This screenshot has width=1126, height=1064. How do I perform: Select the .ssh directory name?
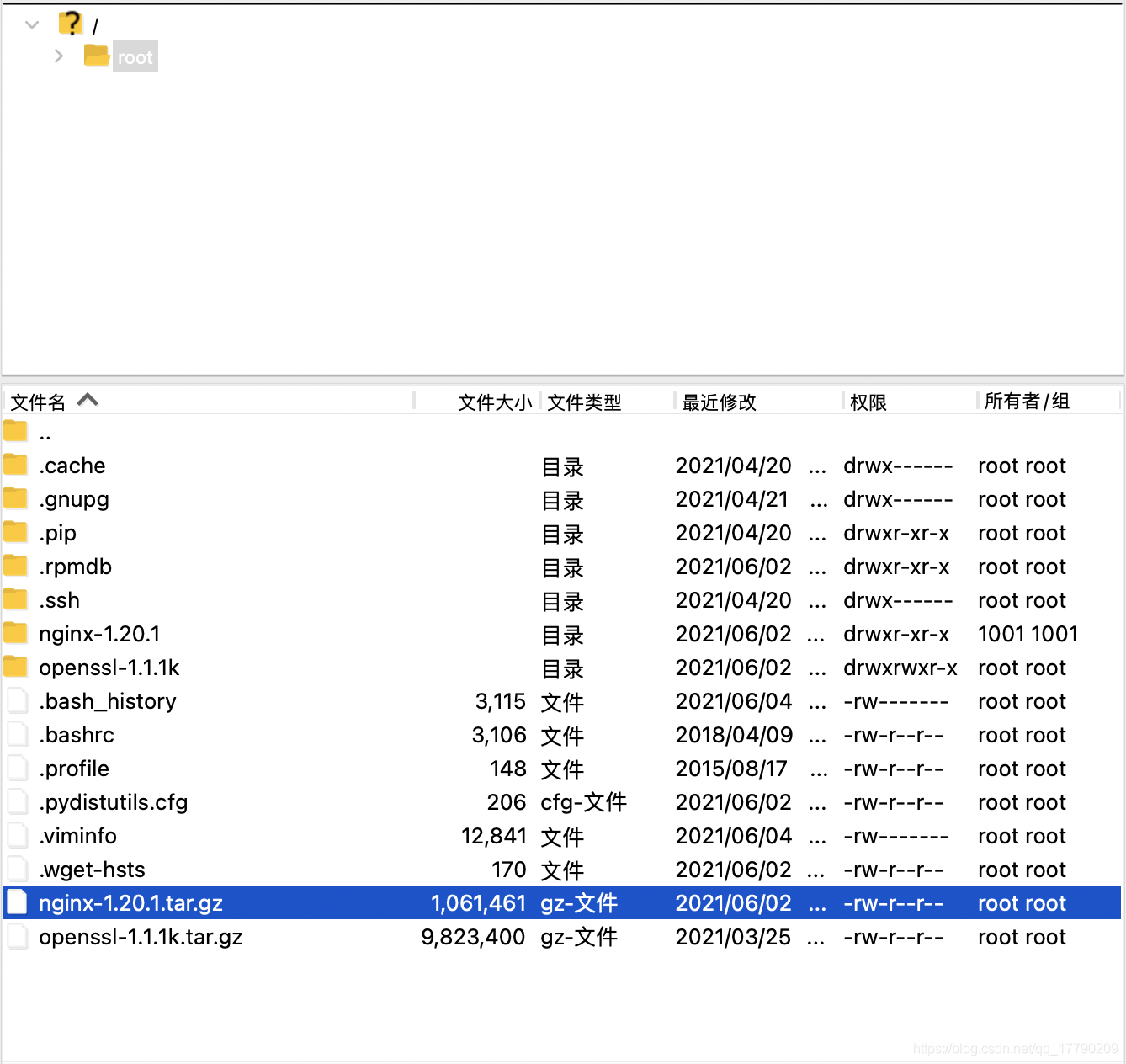59,600
